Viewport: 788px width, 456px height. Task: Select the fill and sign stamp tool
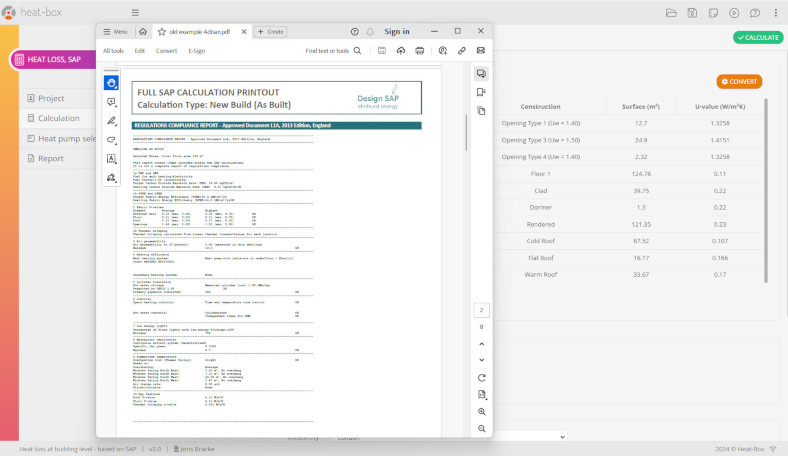(x=111, y=177)
